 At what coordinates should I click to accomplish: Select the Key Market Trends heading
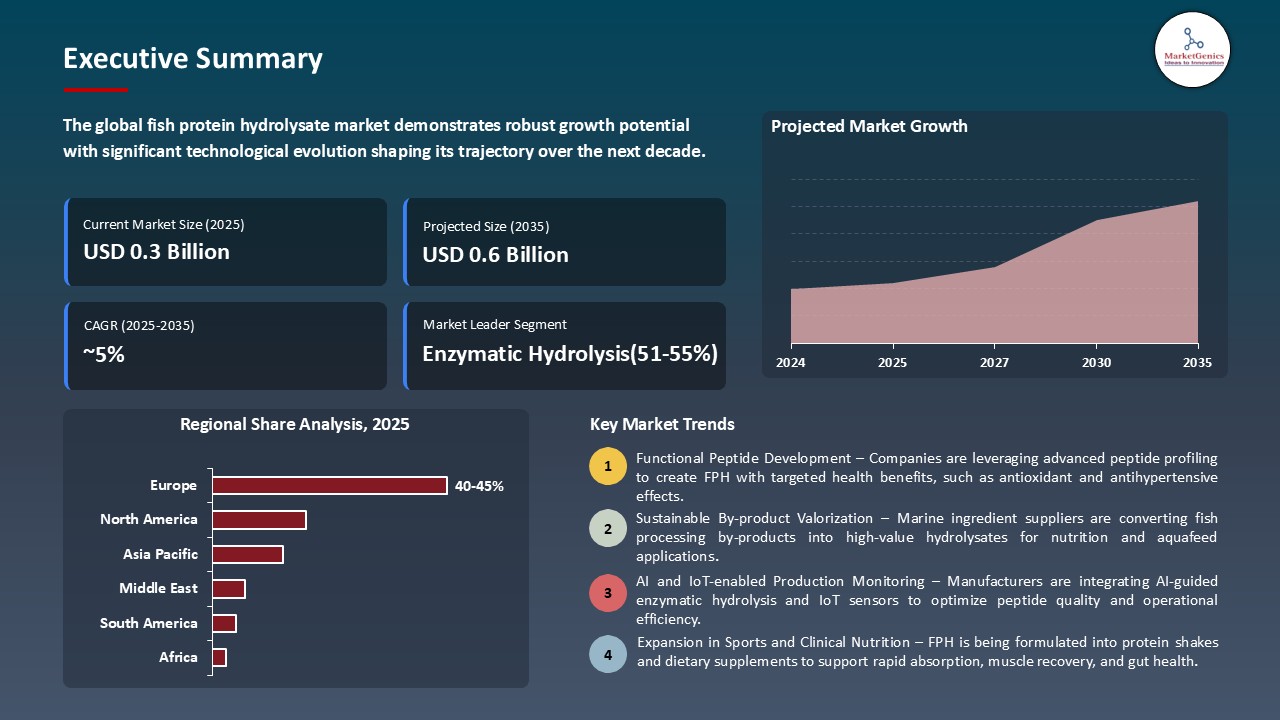[x=663, y=424]
